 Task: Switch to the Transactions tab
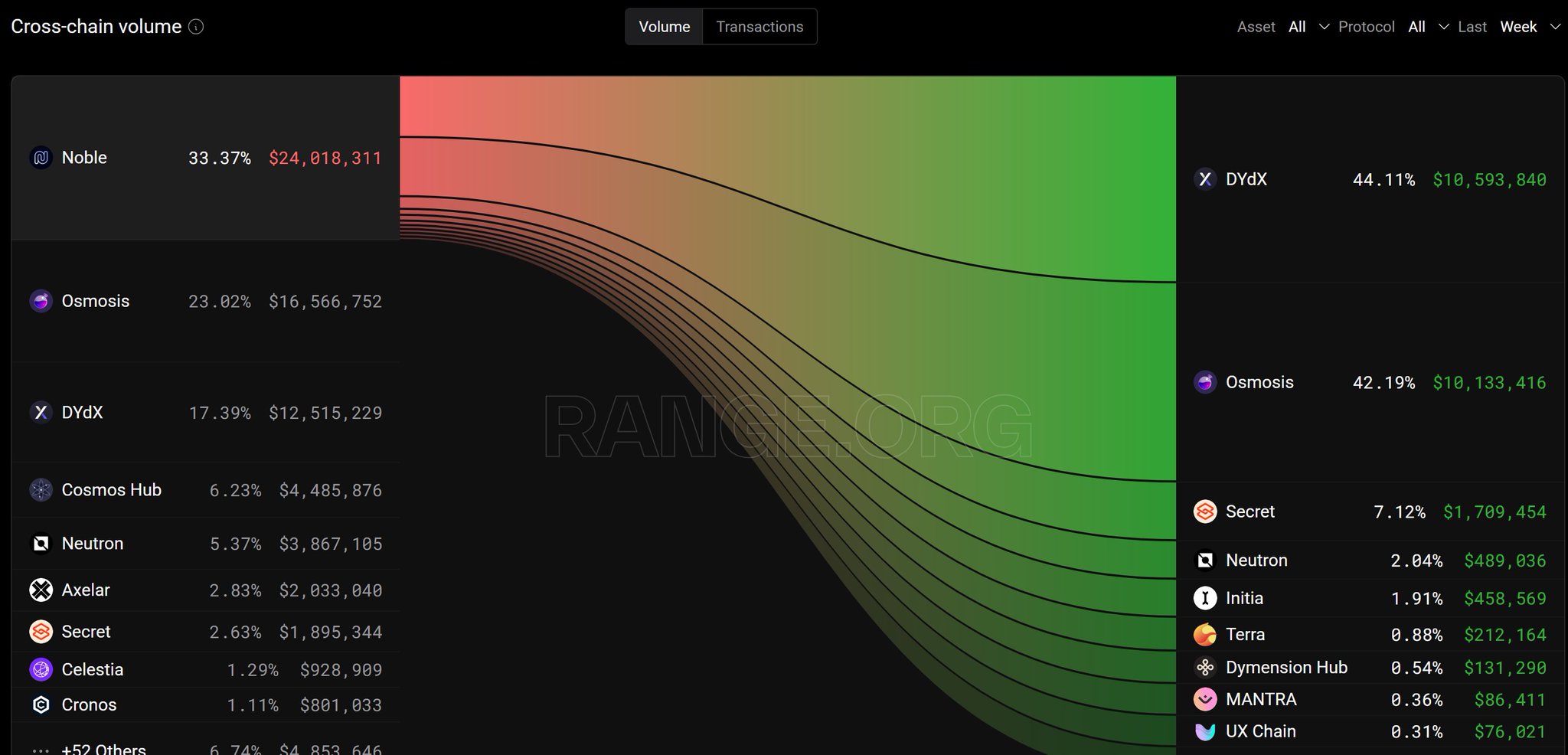pos(759,27)
